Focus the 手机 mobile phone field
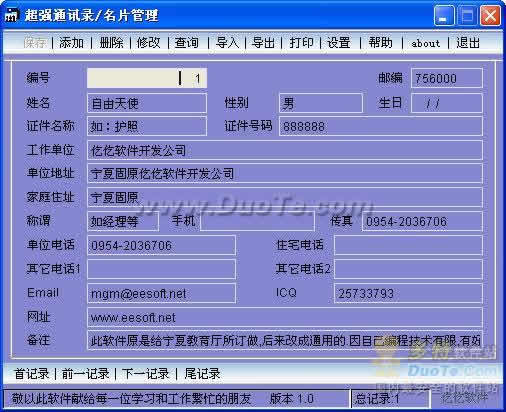 coord(257,221)
